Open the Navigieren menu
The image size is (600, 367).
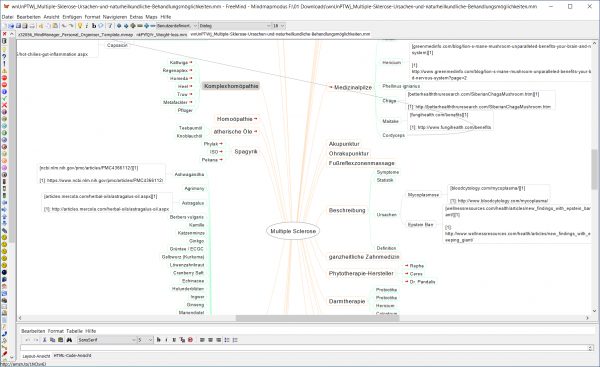pyautogui.click(x=115, y=17)
